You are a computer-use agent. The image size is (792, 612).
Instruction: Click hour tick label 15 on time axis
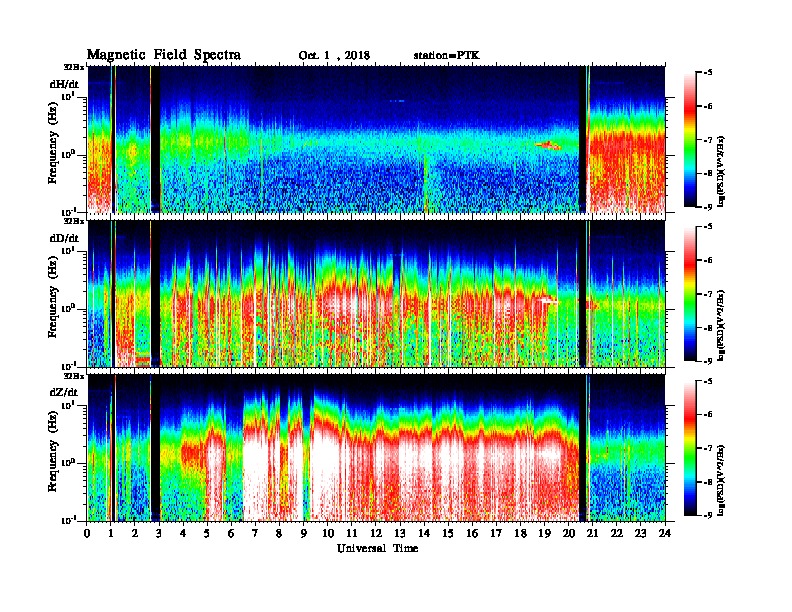[x=448, y=534]
